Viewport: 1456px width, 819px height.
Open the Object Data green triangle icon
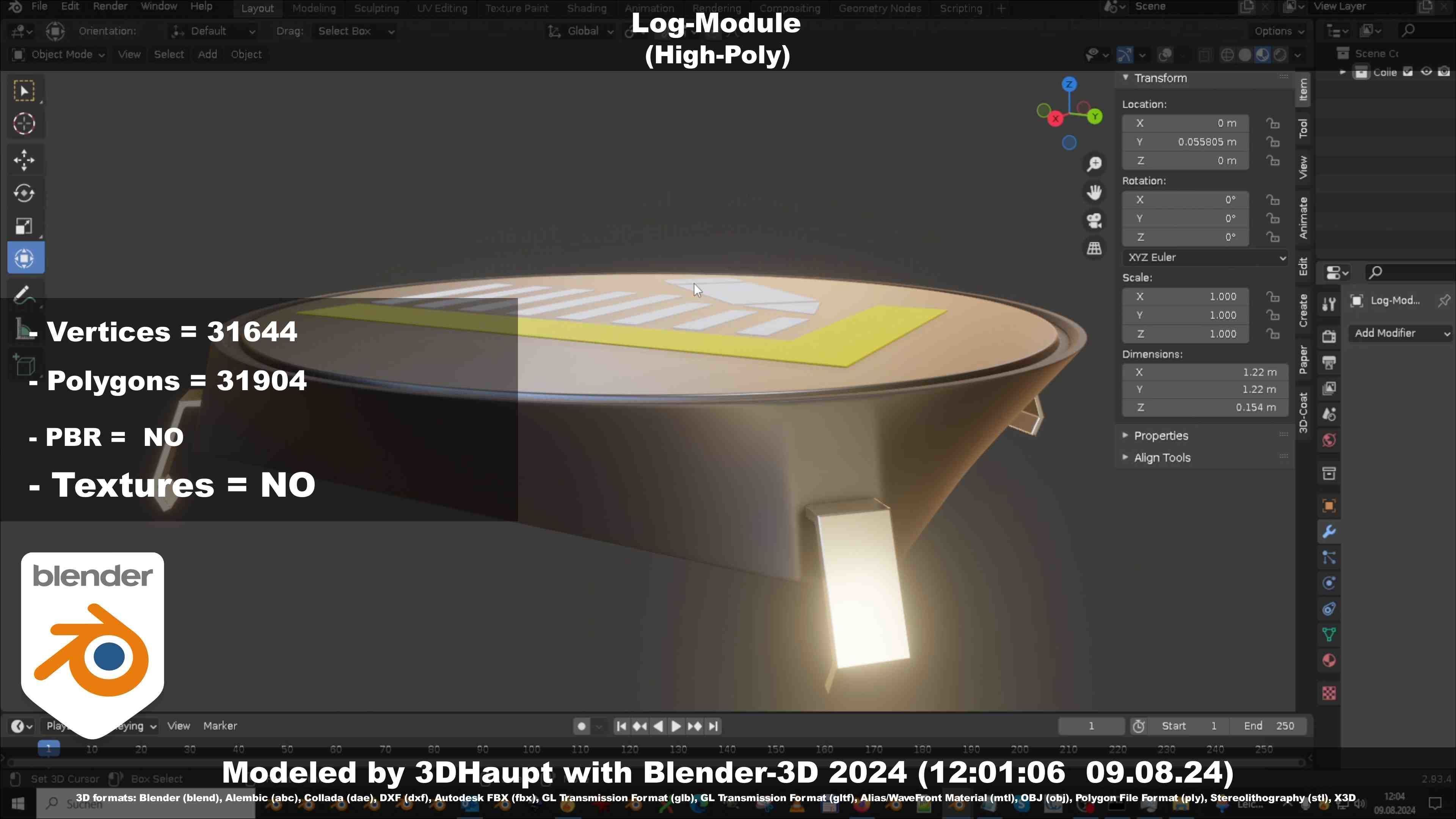click(x=1329, y=635)
